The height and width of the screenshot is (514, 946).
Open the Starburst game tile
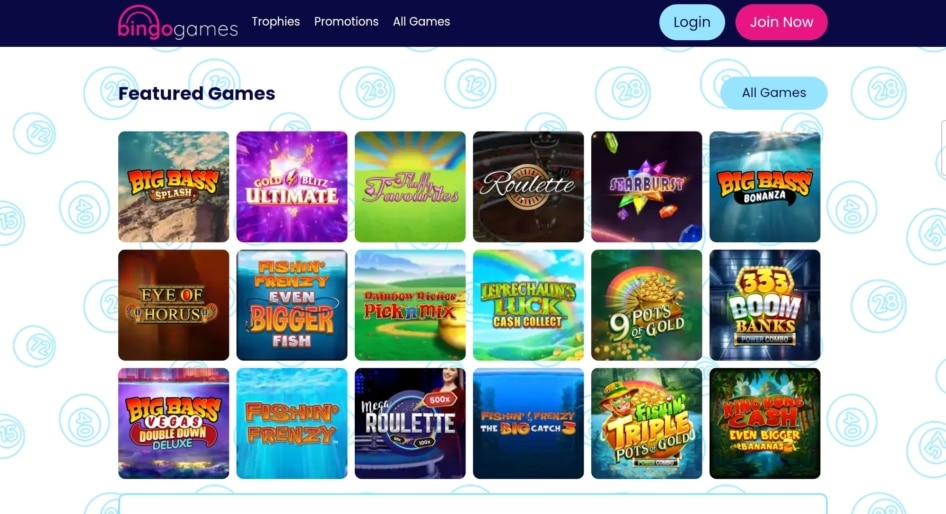pyautogui.click(x=647, y=186)
